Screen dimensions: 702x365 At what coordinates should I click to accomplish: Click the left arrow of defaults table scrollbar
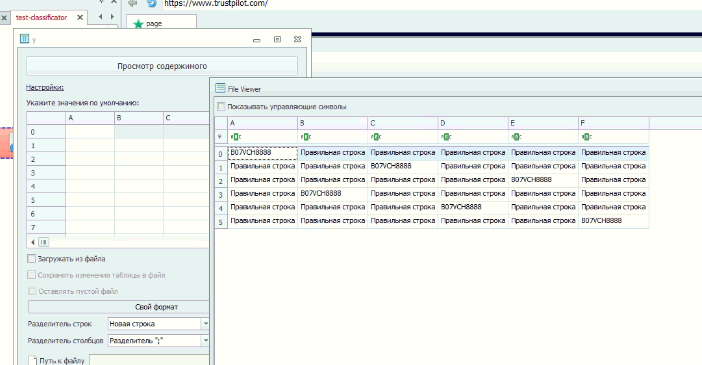[33, 242]
